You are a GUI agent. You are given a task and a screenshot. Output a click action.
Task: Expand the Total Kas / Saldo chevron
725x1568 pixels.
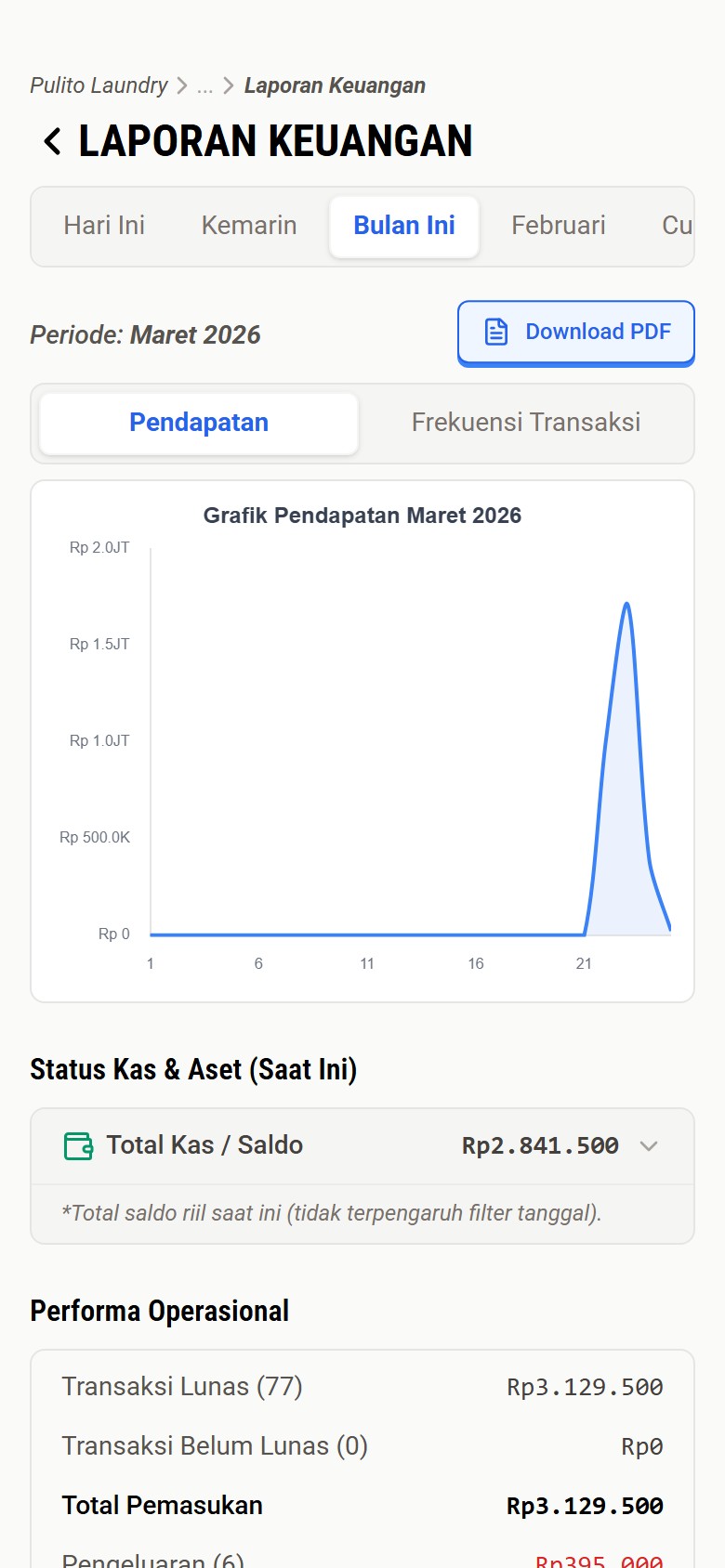(649, 1145)
